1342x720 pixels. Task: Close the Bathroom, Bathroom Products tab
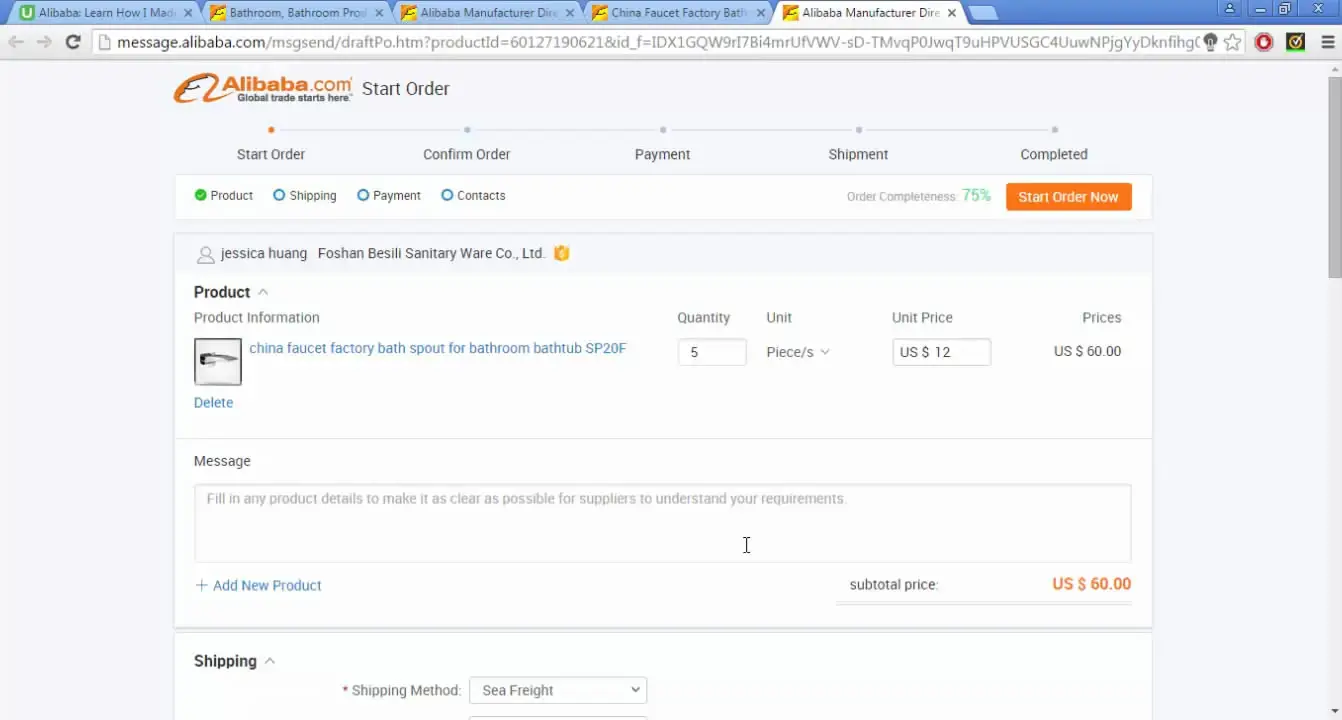379,13
